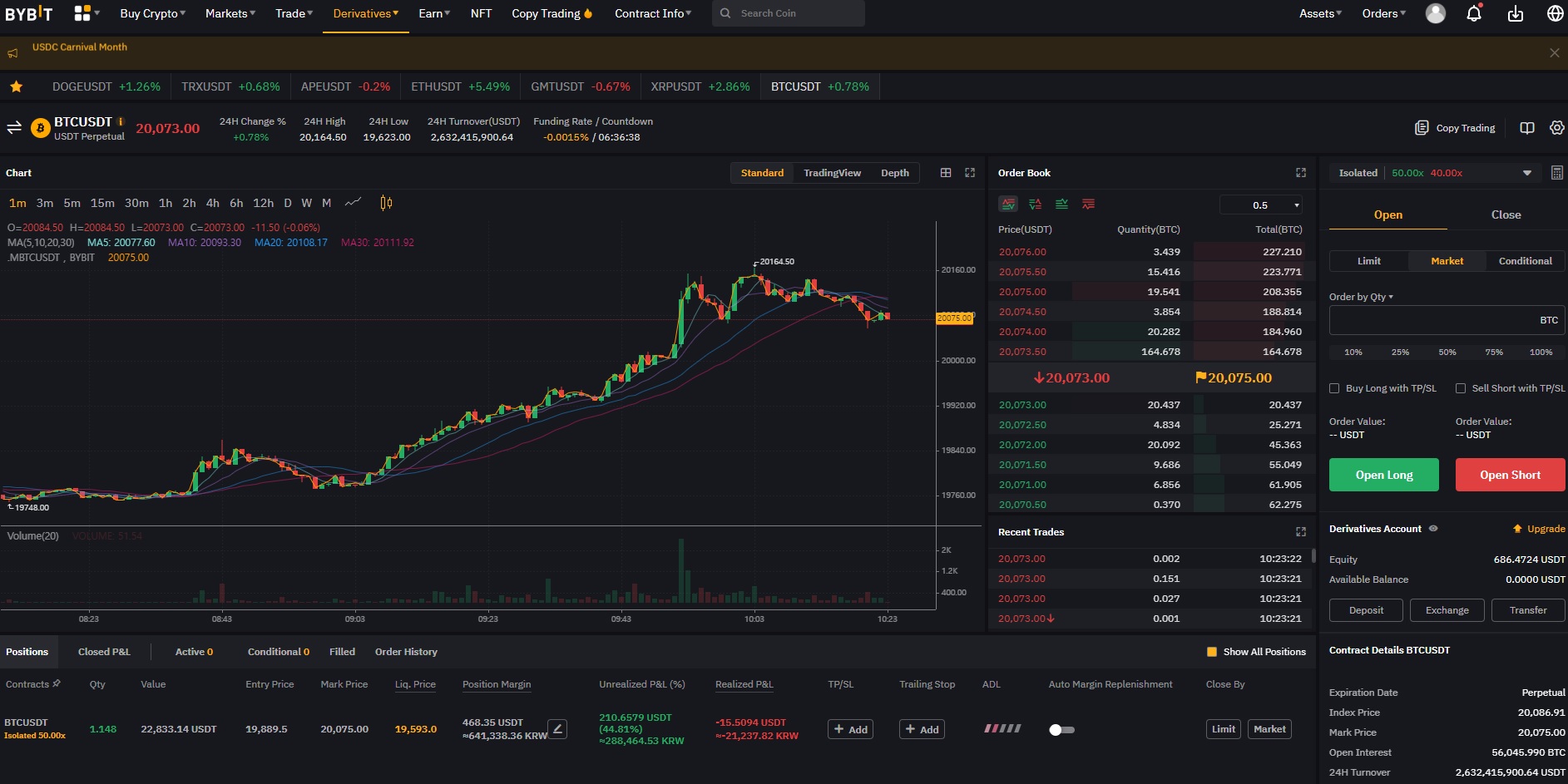Image resolution: width=1568 pixels, height=784 pixels.
Task: Click the Contracts sort icon
Action: pos(57,684)
